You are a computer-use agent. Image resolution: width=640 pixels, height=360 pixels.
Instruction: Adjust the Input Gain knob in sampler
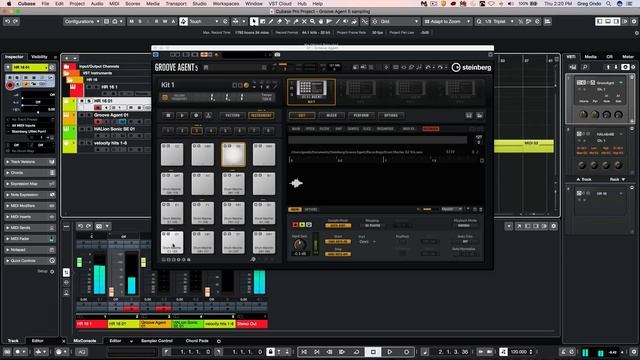(300, 244)
